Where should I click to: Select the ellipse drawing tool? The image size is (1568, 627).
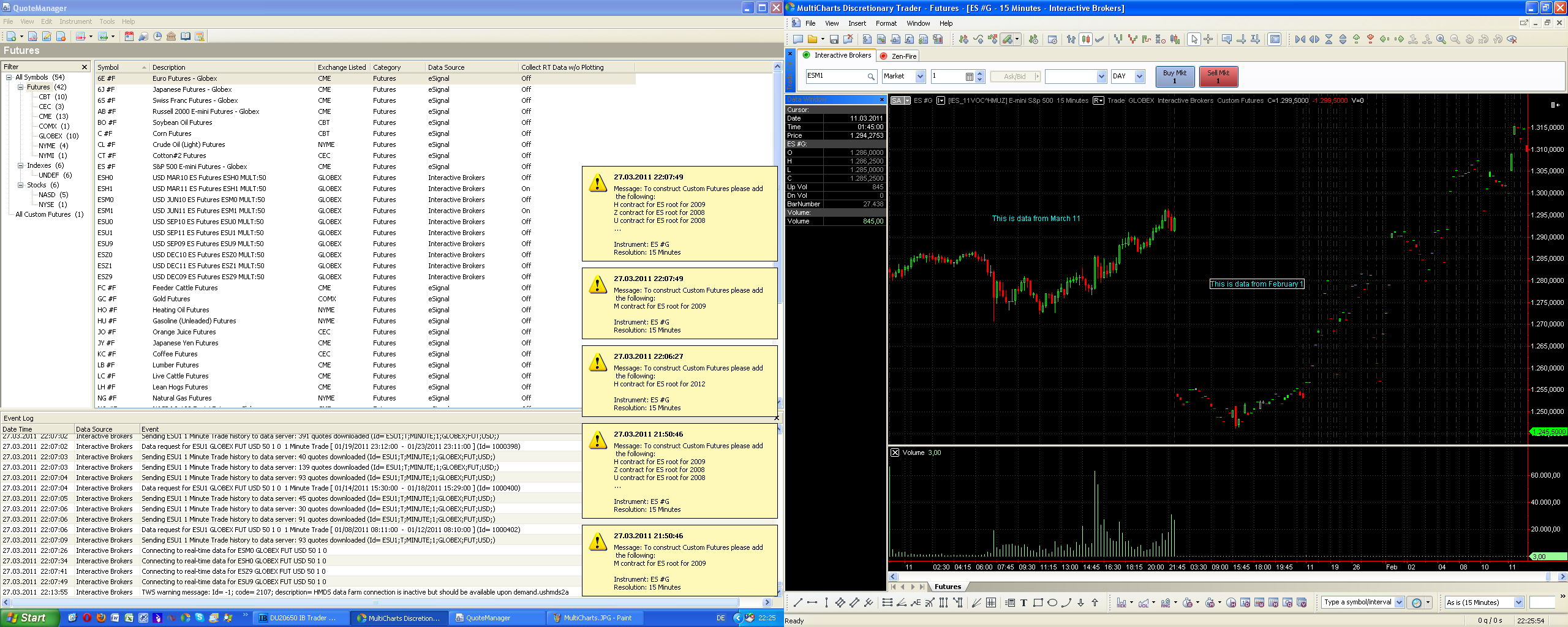click(x=1052, y=603)
